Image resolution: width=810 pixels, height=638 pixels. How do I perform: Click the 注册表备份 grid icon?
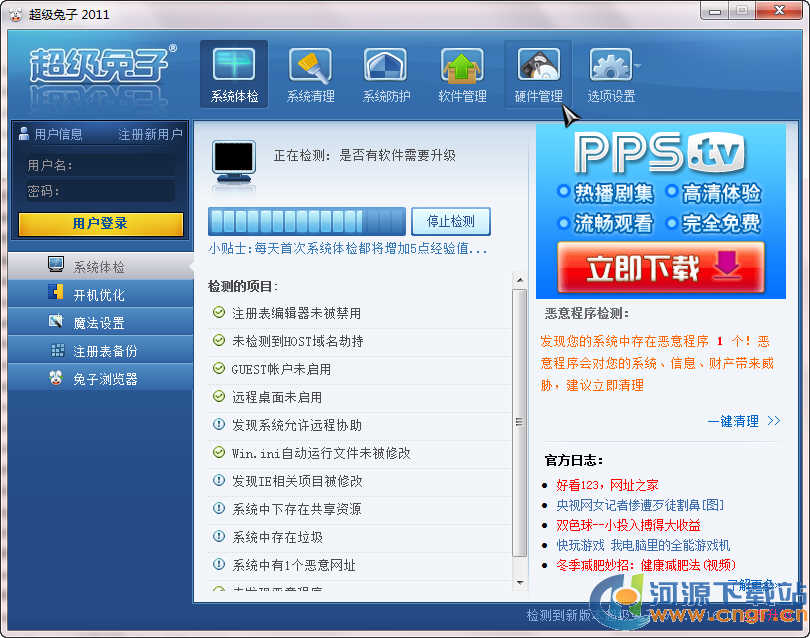pos(57,350)
